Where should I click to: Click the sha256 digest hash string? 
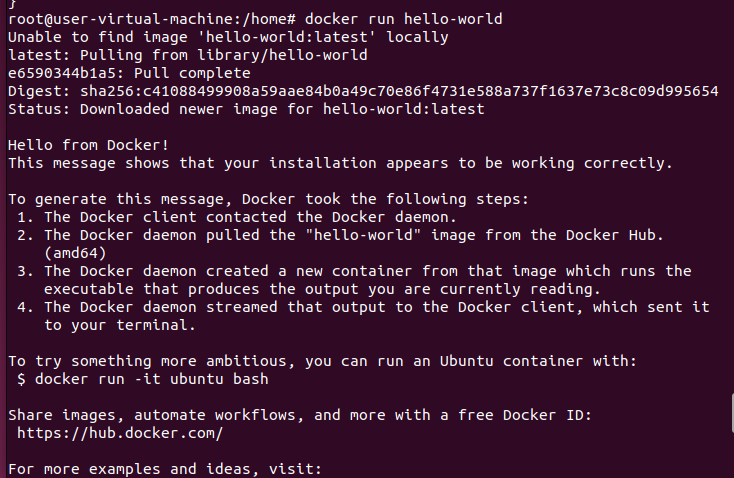point(399,91)
